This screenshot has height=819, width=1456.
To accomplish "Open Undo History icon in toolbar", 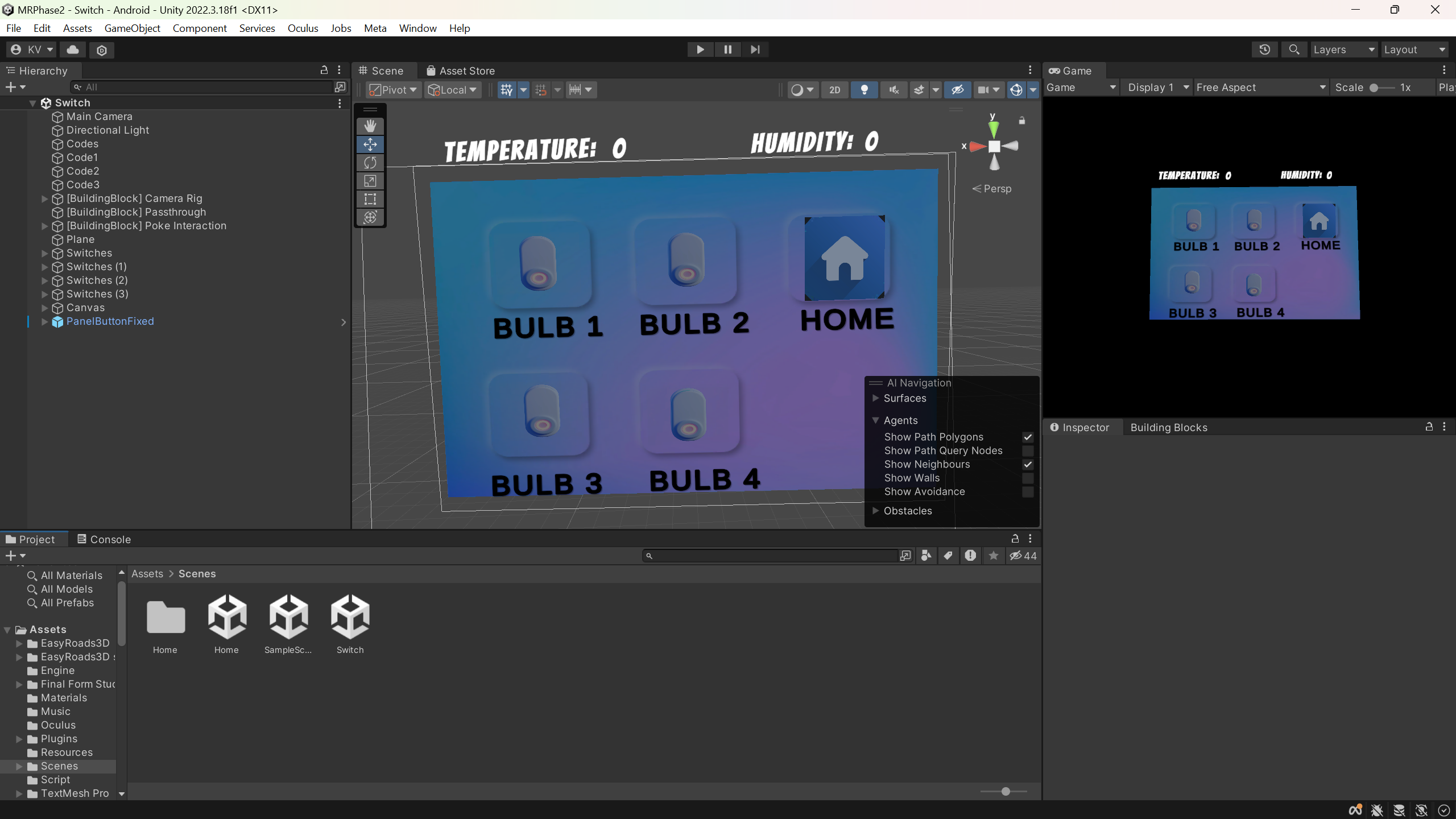I will [1264, 49].
